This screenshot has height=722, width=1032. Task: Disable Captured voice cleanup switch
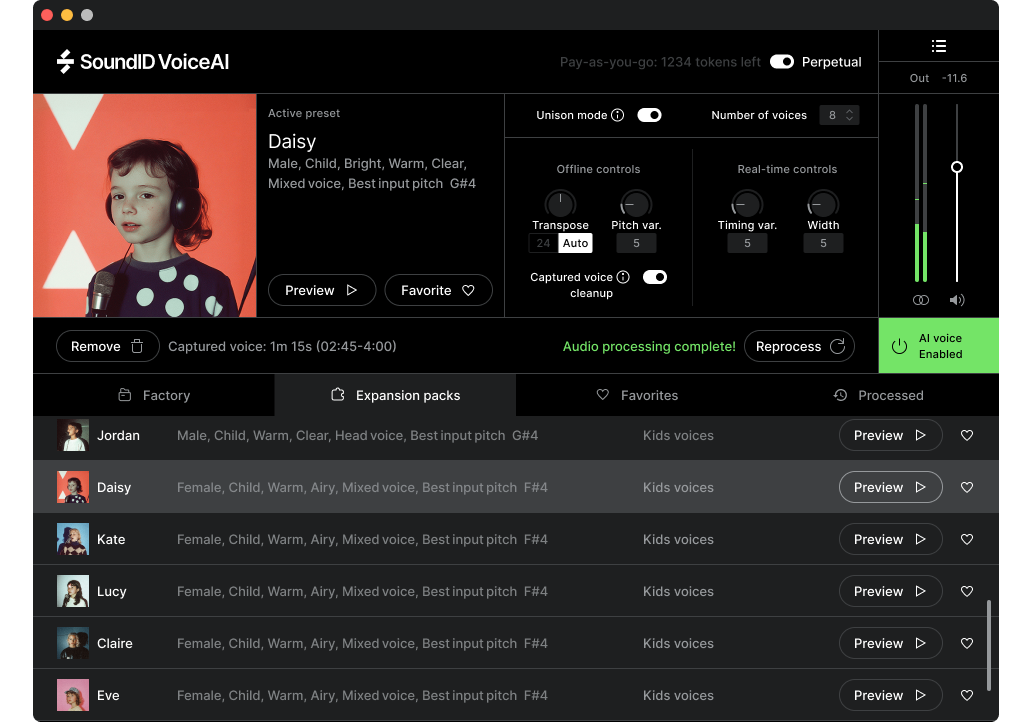click(655, 277)
